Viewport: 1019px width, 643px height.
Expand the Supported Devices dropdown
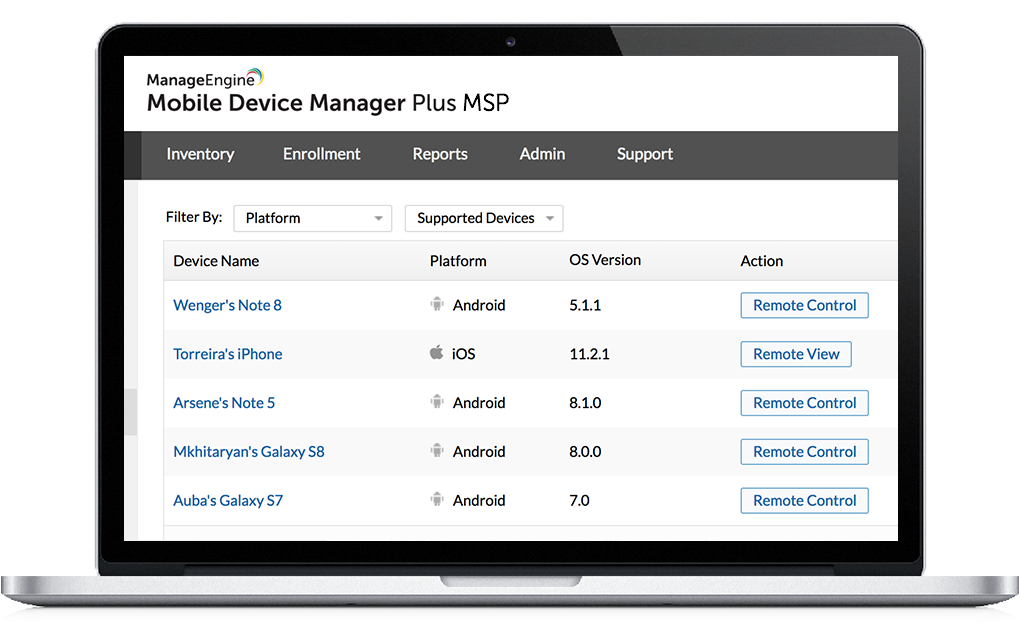484,218
